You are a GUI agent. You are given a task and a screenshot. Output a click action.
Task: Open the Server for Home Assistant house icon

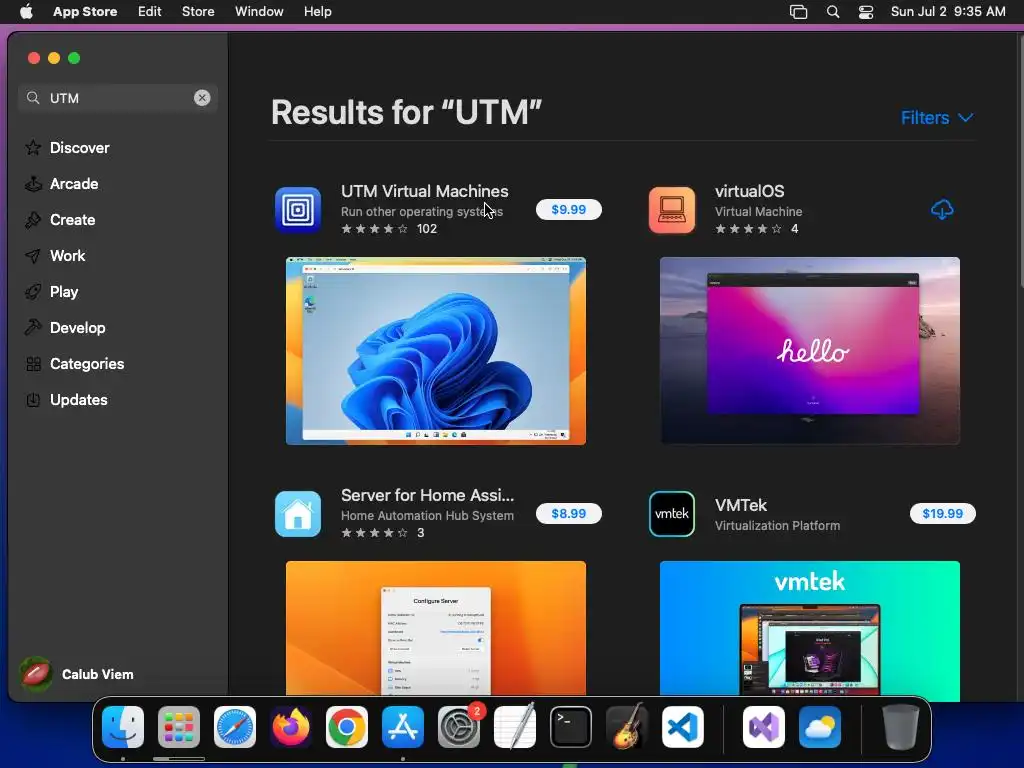(298, 514)
